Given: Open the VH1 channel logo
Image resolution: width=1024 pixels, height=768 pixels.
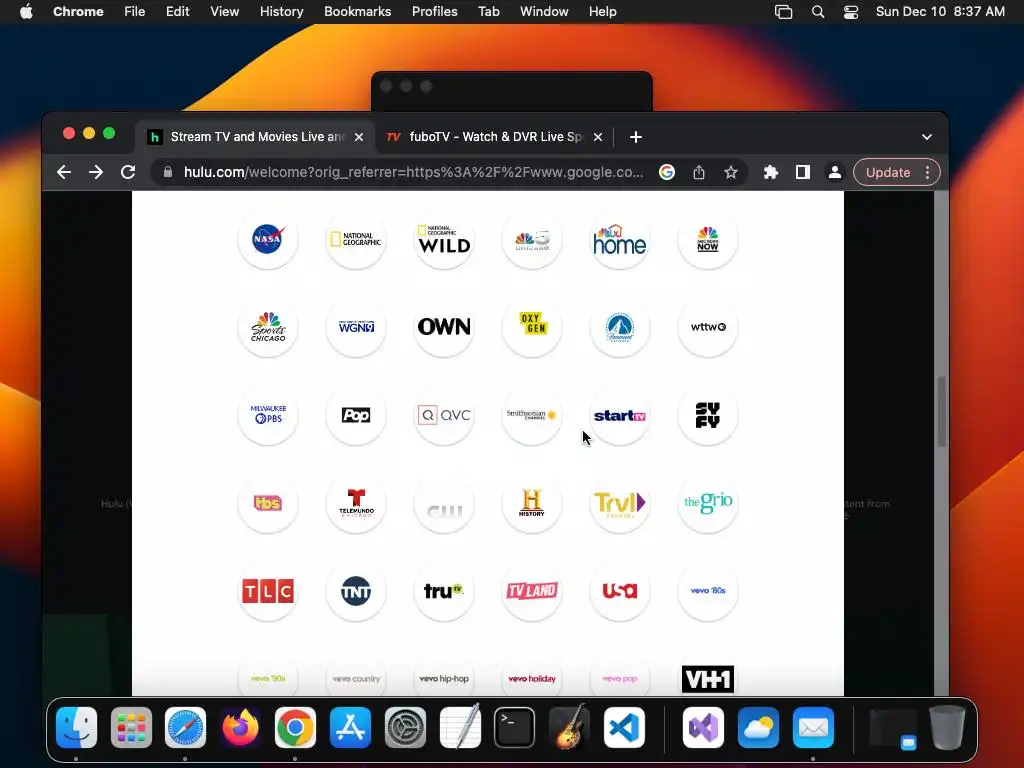Looking at the screenshot, I should (x=708, y=679).
